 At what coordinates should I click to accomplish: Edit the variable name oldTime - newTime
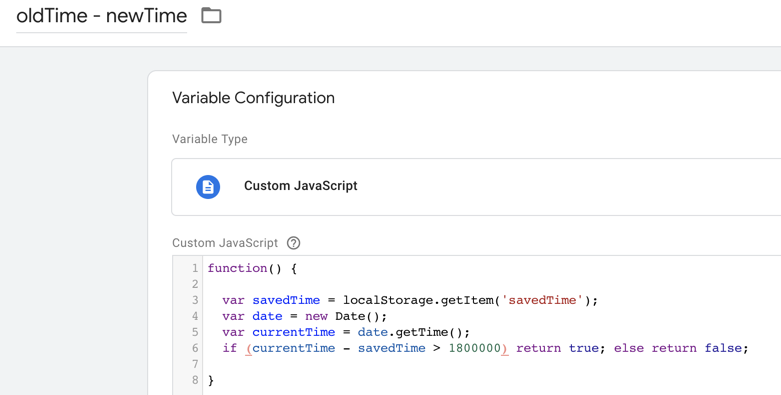102,16
